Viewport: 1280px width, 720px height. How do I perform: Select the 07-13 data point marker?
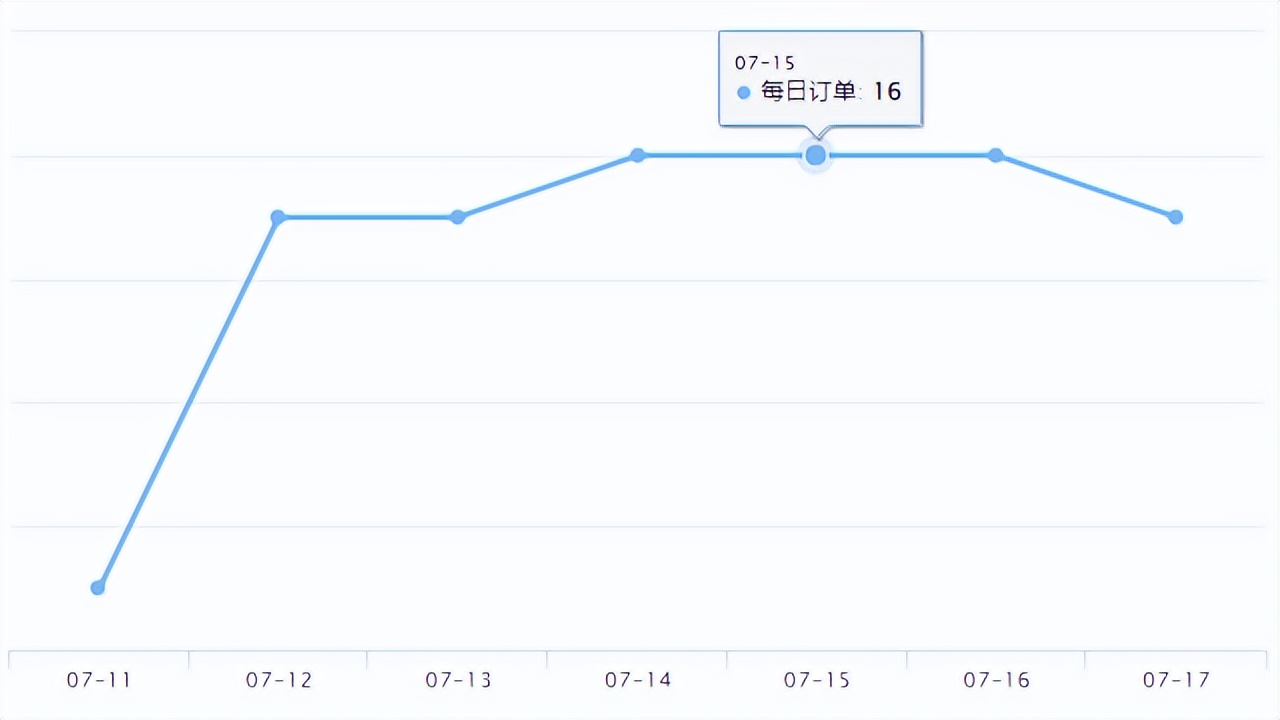[x=457, y=217]
